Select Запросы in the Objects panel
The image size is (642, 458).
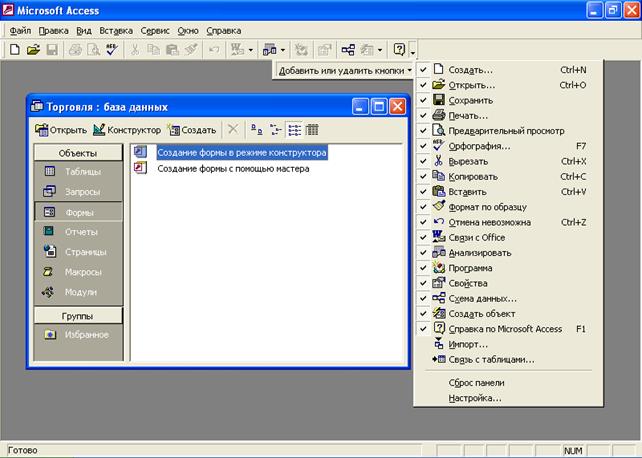click(x=81, y=192)
